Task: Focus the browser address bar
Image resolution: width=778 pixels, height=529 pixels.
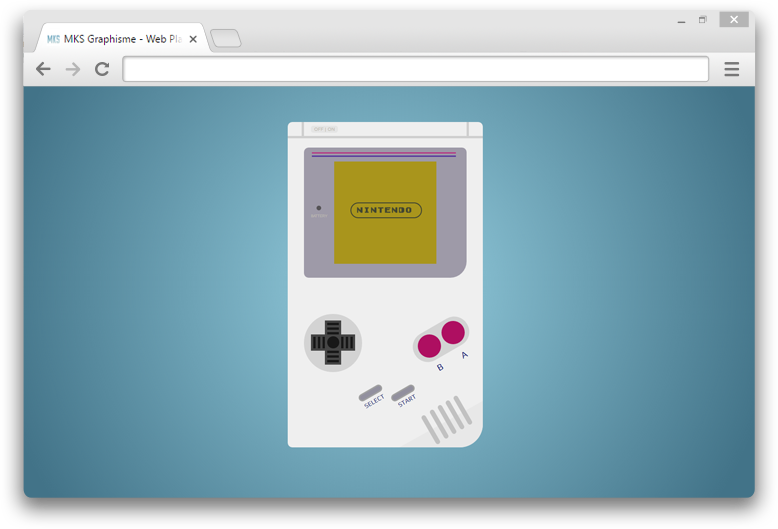Action: click(x=416, y=69)
